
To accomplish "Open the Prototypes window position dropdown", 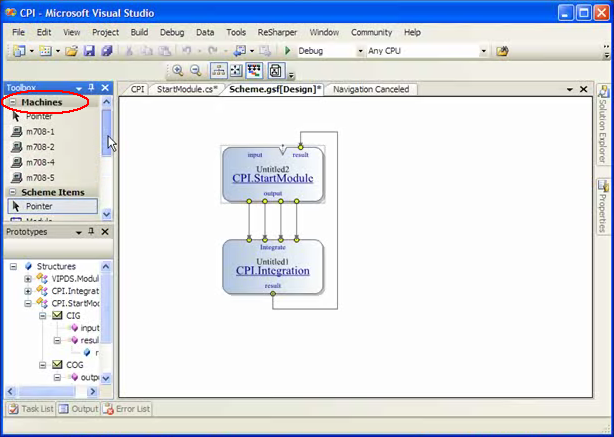I will pos(79,233).
